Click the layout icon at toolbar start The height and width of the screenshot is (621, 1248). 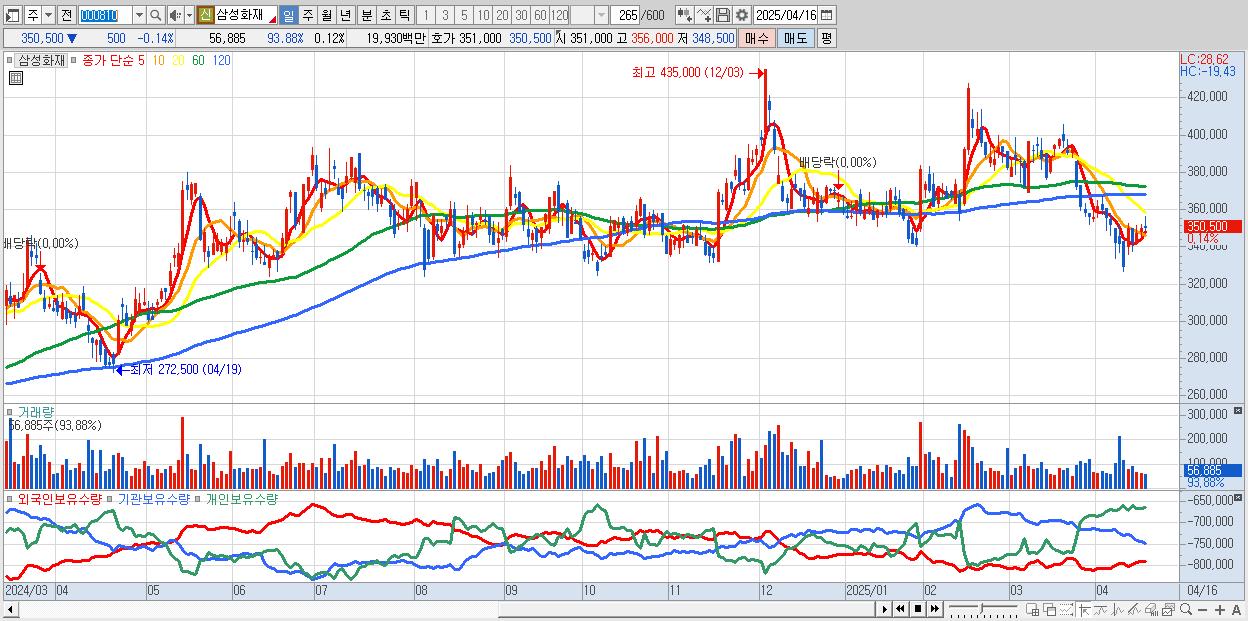[12, 15]
